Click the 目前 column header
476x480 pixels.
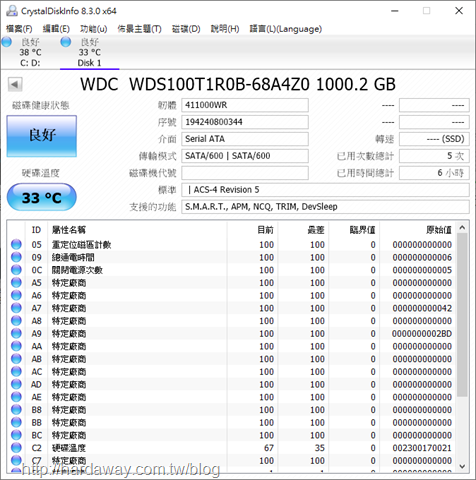click(253, 230)
